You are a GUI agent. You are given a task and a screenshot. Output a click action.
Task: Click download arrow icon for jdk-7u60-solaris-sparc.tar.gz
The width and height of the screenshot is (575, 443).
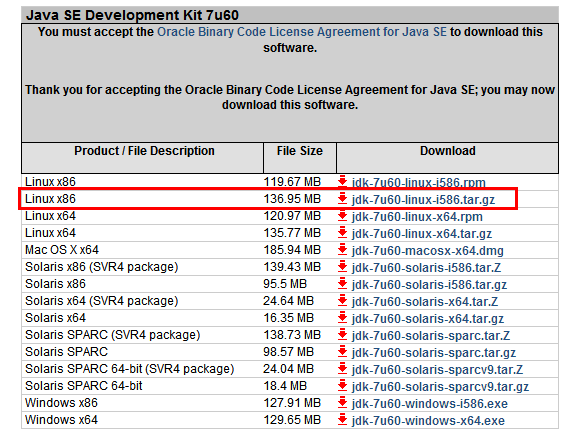pyautogui.click(x=343, y=351)
